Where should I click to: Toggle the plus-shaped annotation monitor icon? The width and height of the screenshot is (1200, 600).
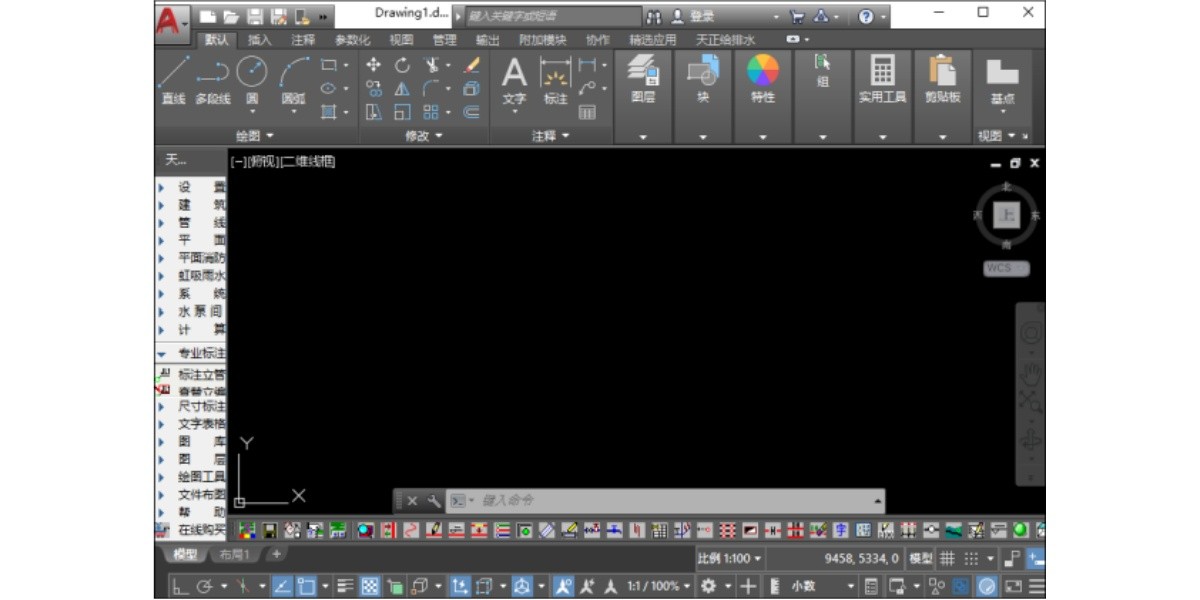[748, 587]
